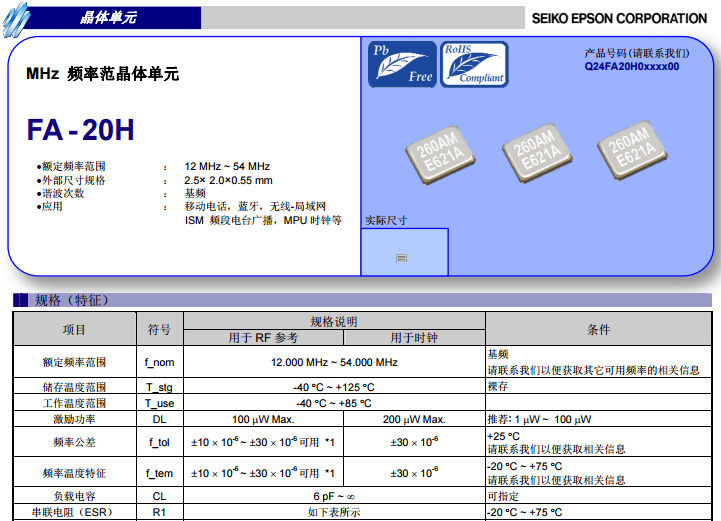Image resolution: width=721 pixels, height=521 pixels.
Task: Click the 实际尺寸 label
Action: tap(386, 220)
